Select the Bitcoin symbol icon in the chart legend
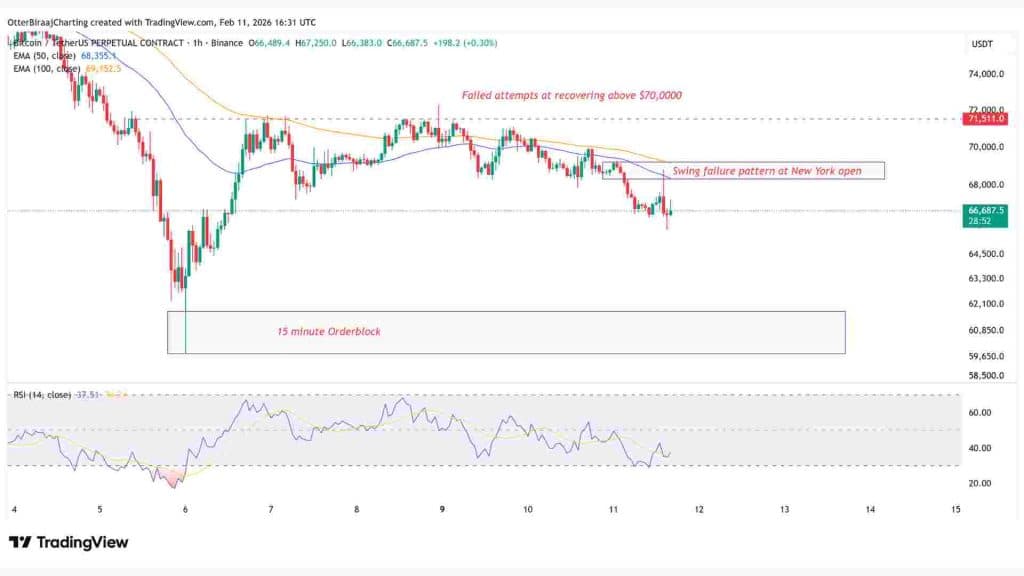Viewport: 1024px width, 576px height. click(10, 43)
